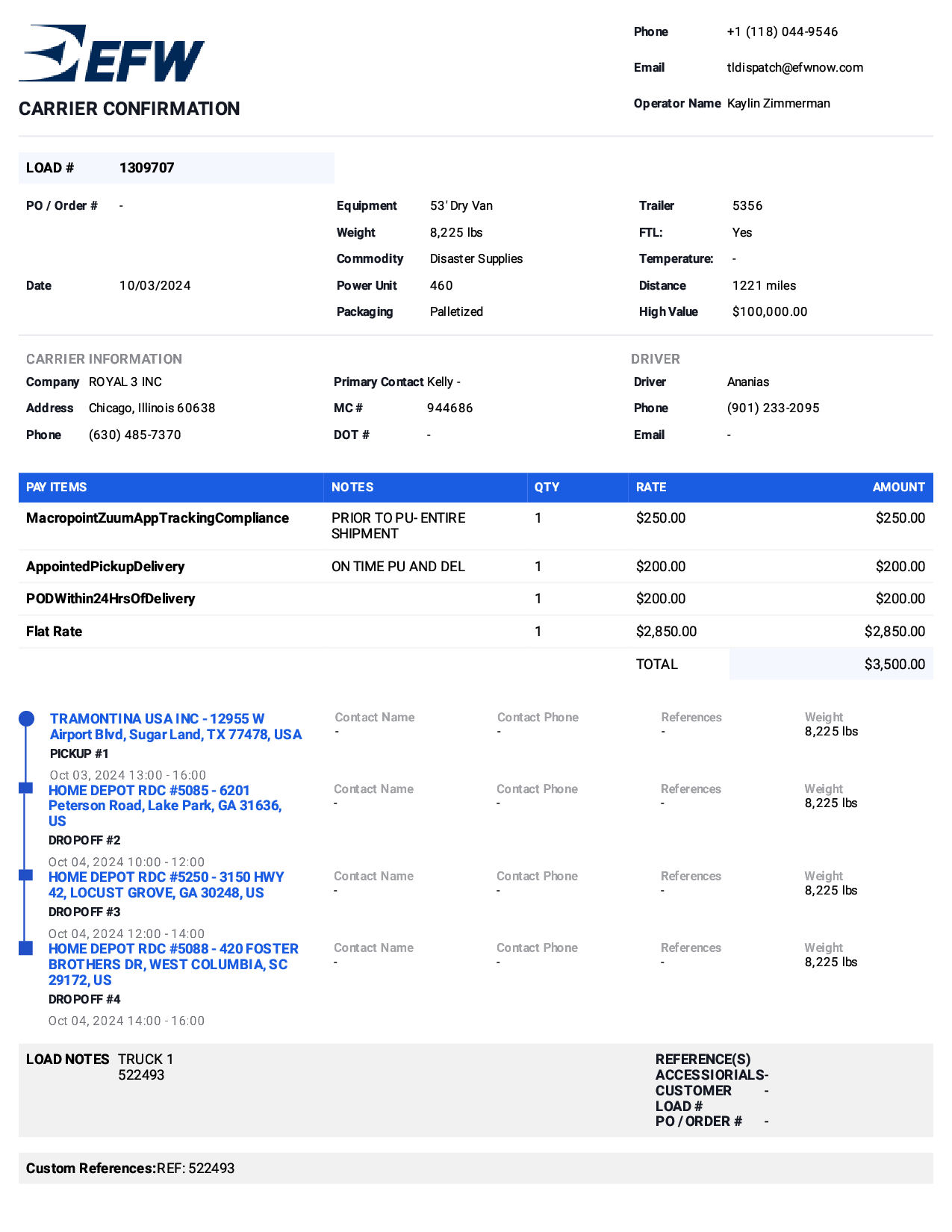The image size is (952, 1232).
Task: Select Custom References REF: 522493 text
Action: (196, 1168)
